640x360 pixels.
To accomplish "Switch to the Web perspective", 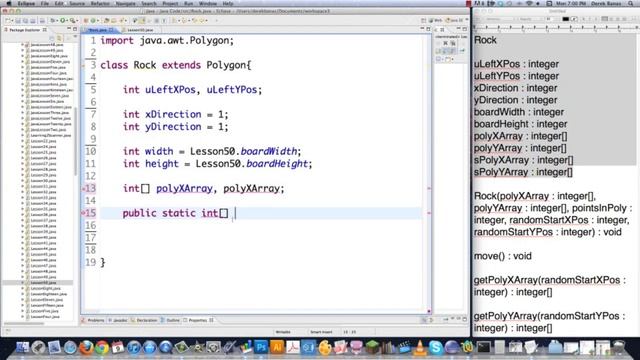I will point(436,20).
